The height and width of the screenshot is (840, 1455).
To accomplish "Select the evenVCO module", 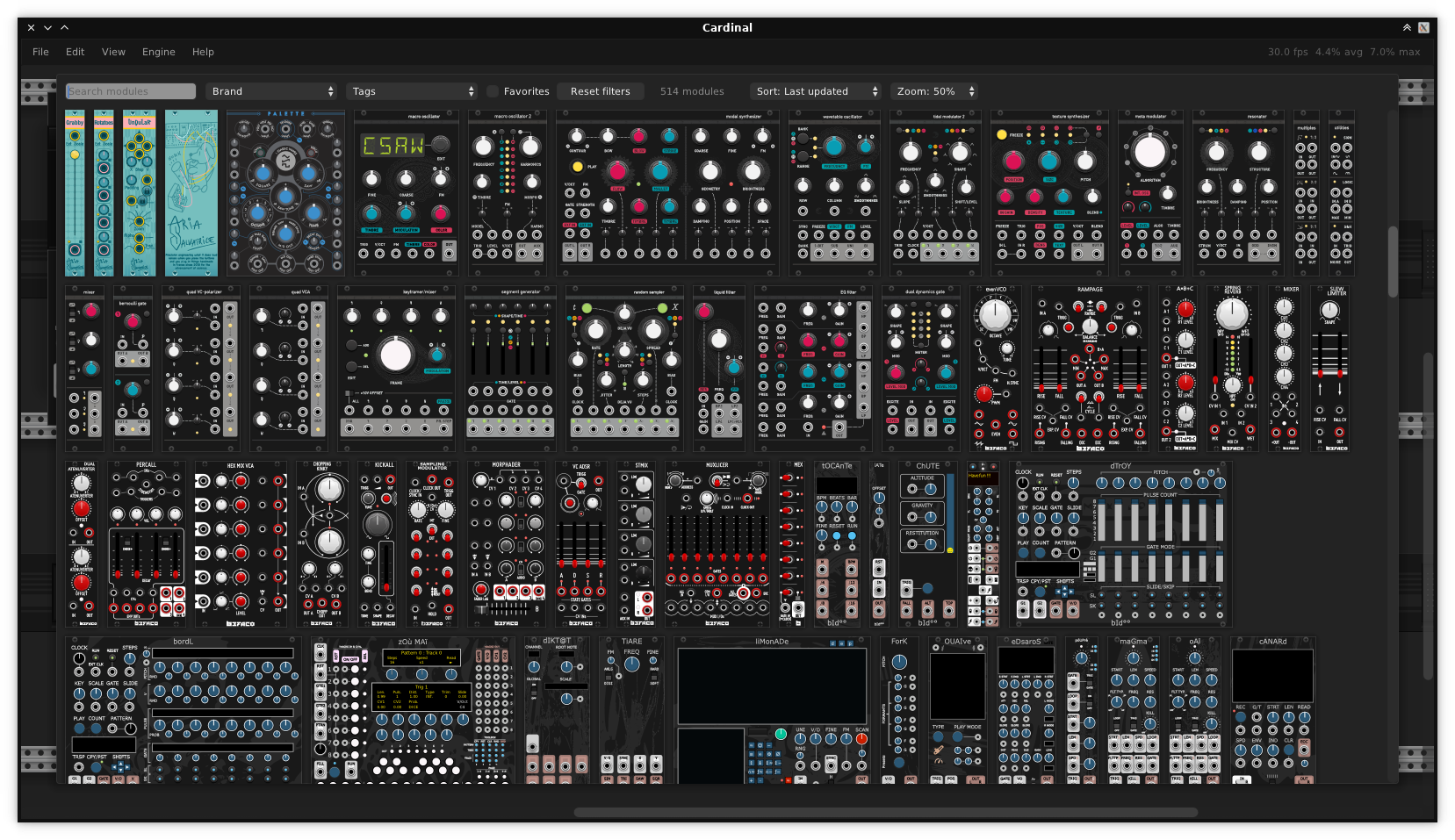I will coord(996,369).
